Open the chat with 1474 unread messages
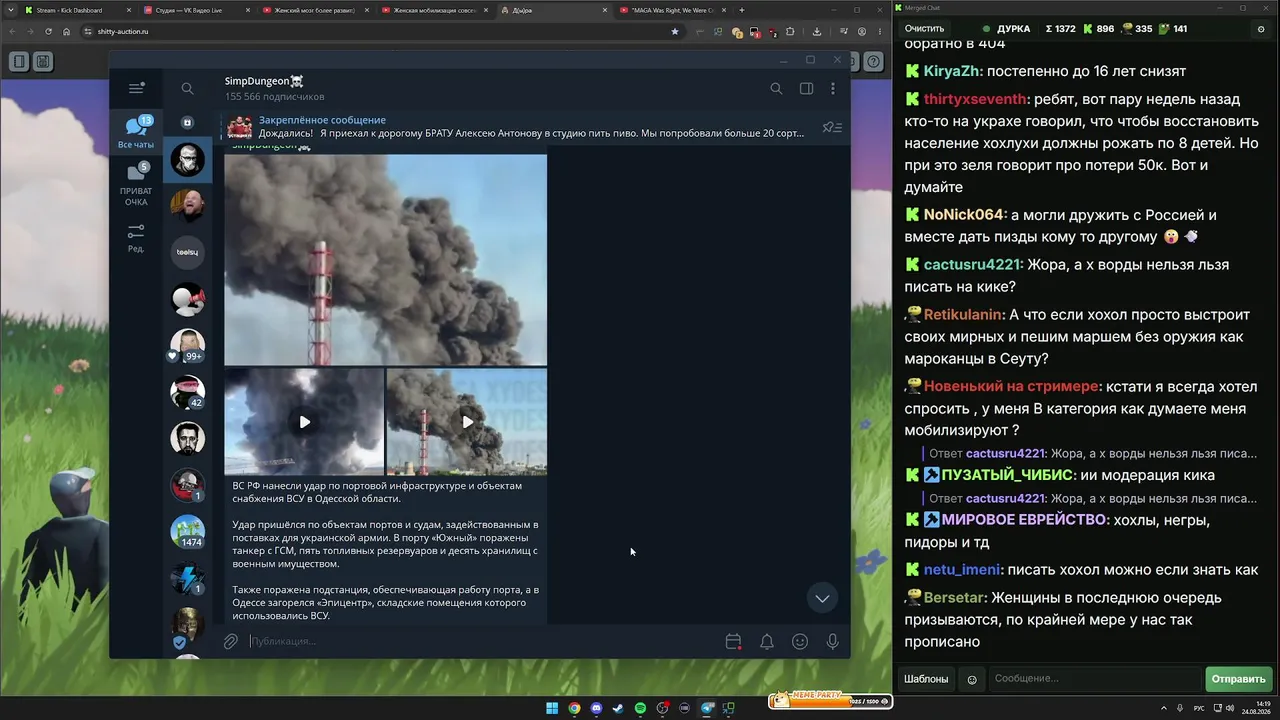The height and width of the screenshot is (720, 1280). click(187, 531)
